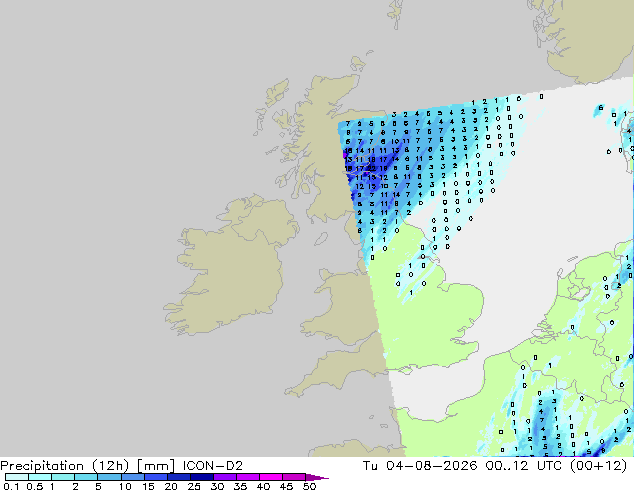Click the legend swatch between 15 and 20

[155, 477]
